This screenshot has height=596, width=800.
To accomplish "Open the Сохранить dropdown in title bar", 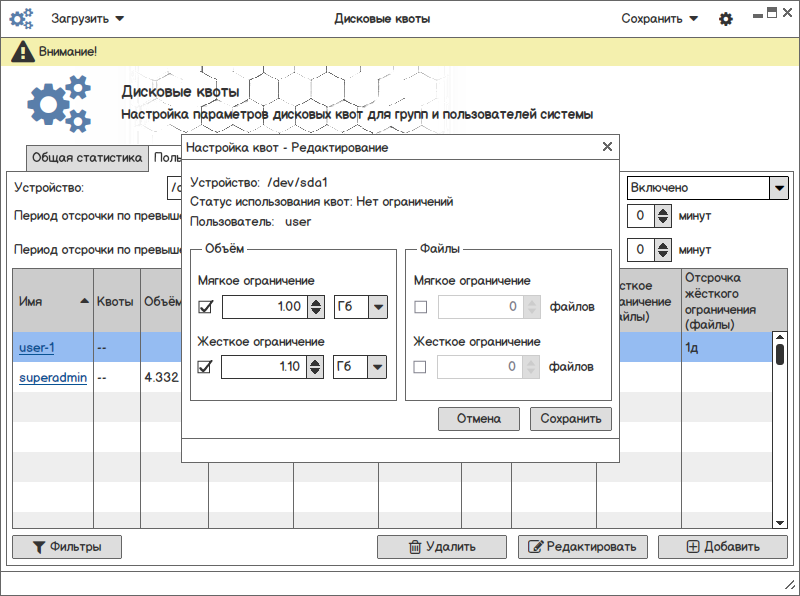I will pyautogui.click(x=659, y=19).
